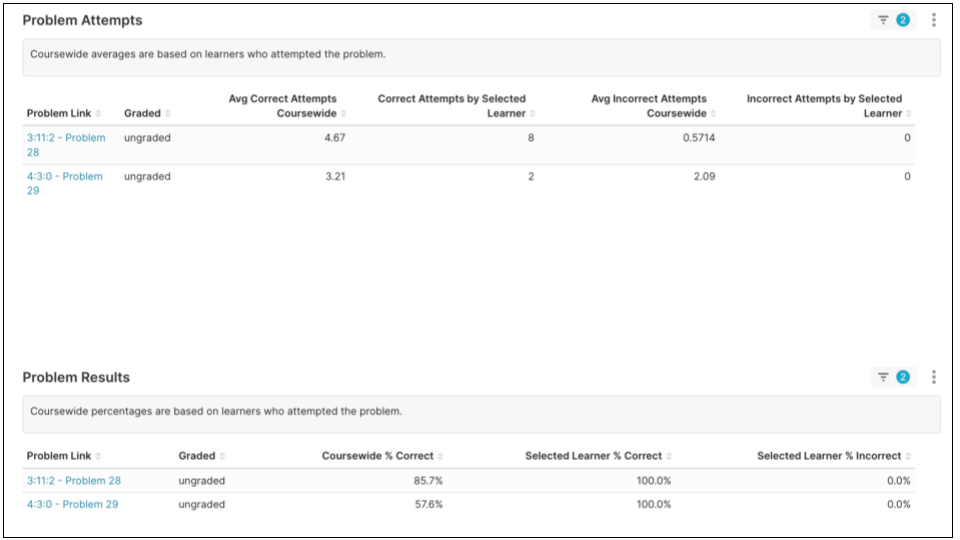This screenshot has width=960, height=540.
Task: Open Problem Attempts three-dot options menu
Action: tap(934, 20)
